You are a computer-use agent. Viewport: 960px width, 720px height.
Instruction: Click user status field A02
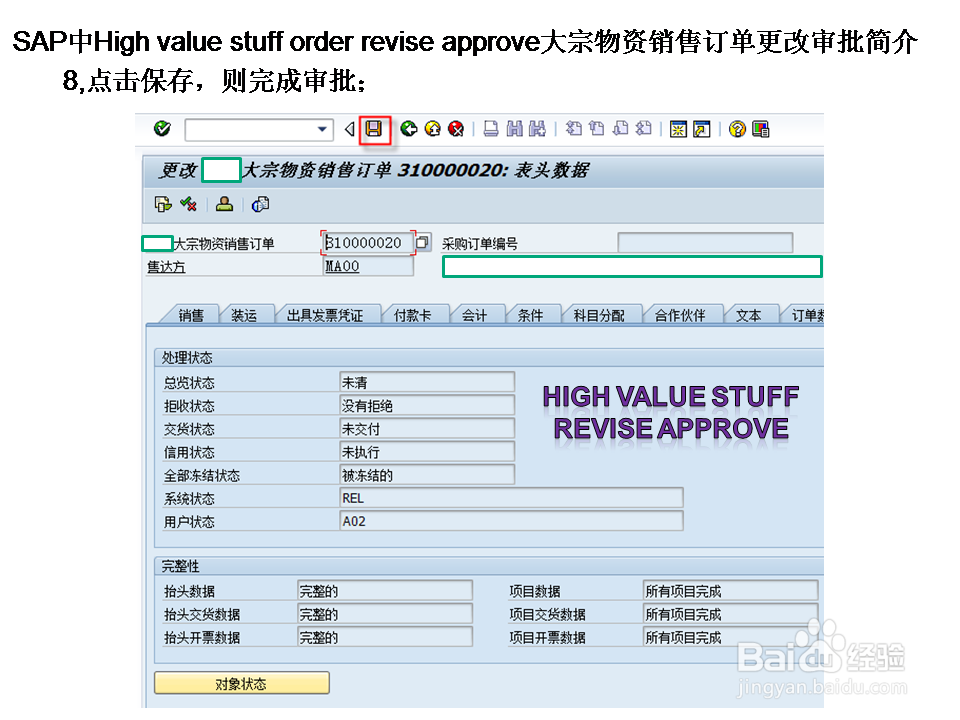[x=511, y=521]
